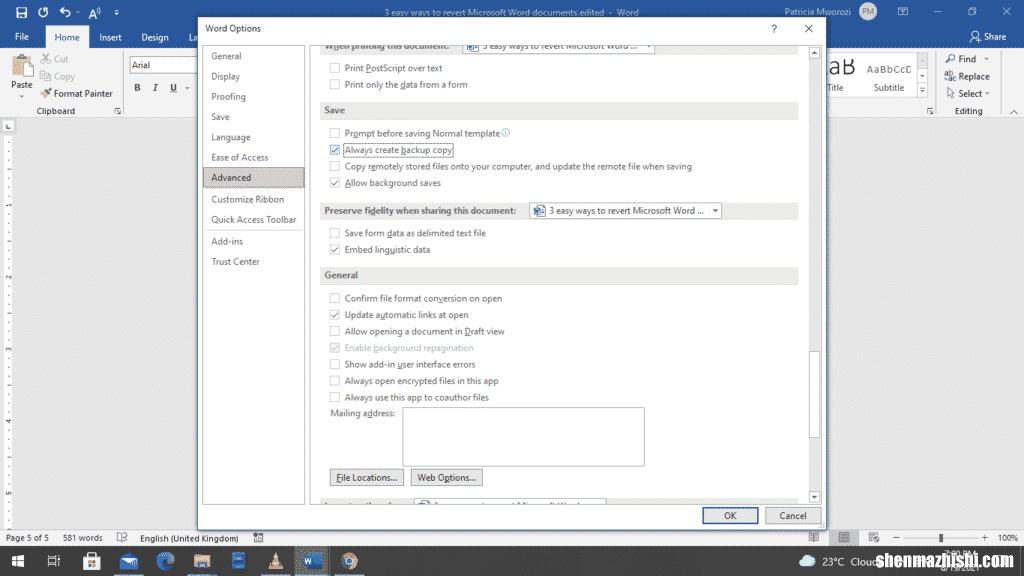Check Copy remotely stored files option
Viewport: 1024px width, 576px height.
pyautogui.click(x=335, y=167)
